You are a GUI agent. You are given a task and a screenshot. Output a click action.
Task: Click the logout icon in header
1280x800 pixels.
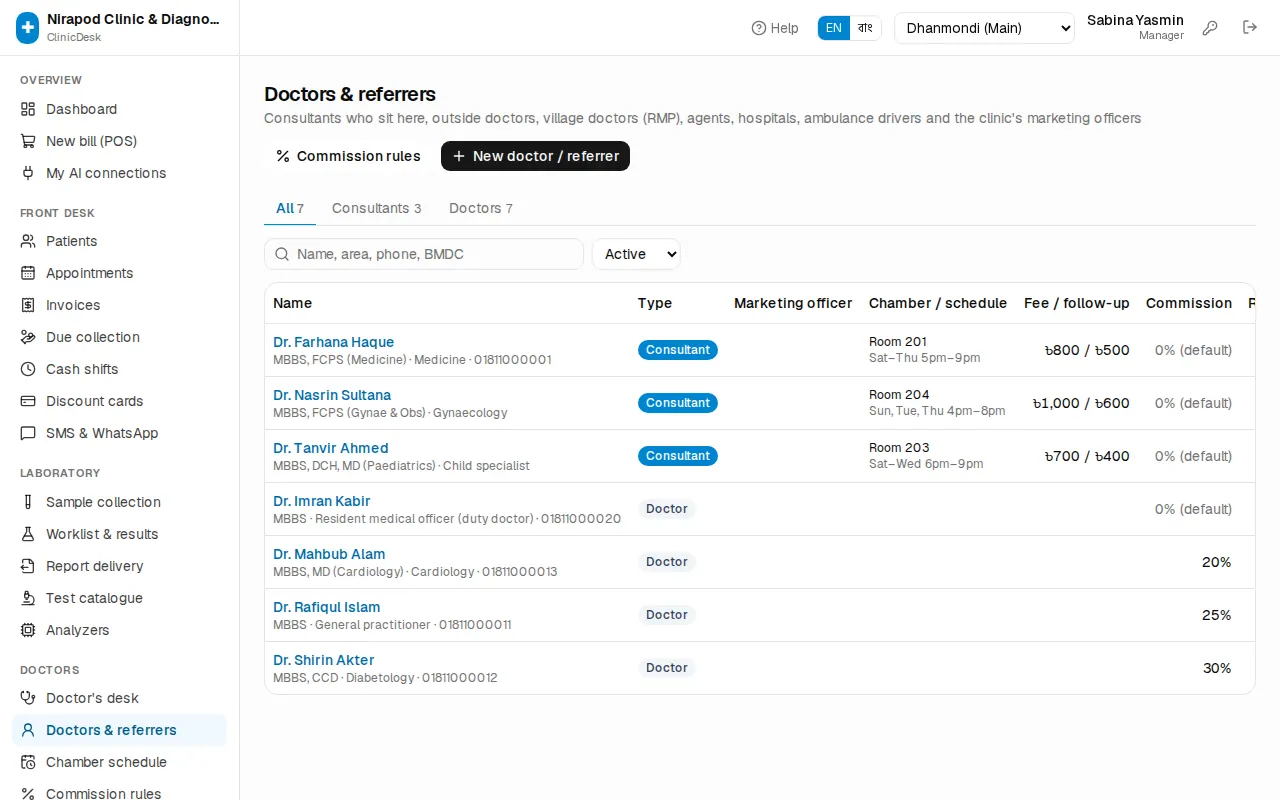(x=1250, y=28)
